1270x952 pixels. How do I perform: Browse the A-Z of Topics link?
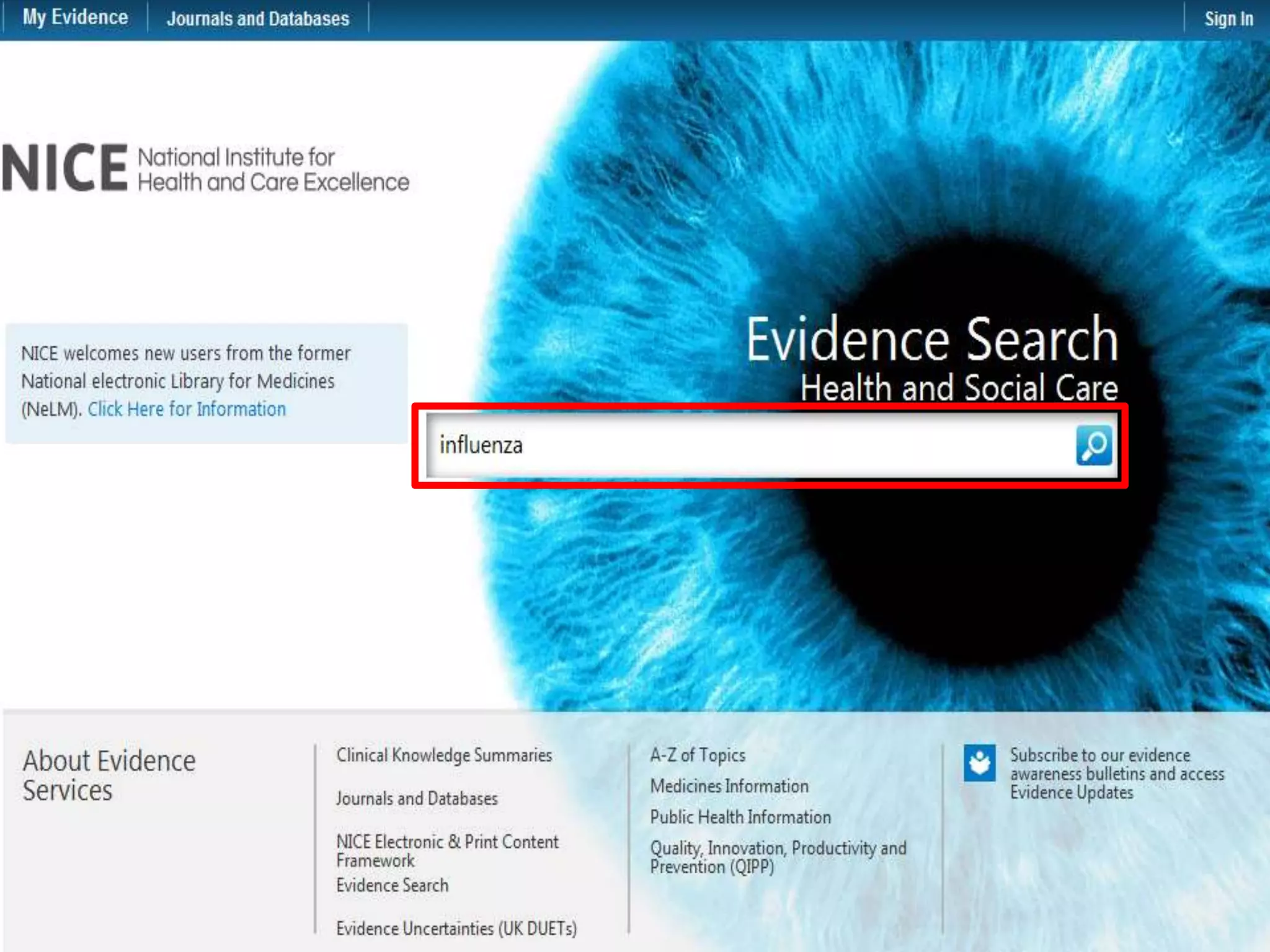698,755
